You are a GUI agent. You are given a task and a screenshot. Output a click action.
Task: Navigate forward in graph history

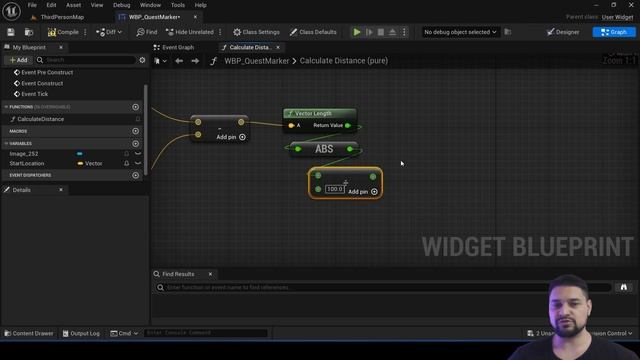point(195,61)
